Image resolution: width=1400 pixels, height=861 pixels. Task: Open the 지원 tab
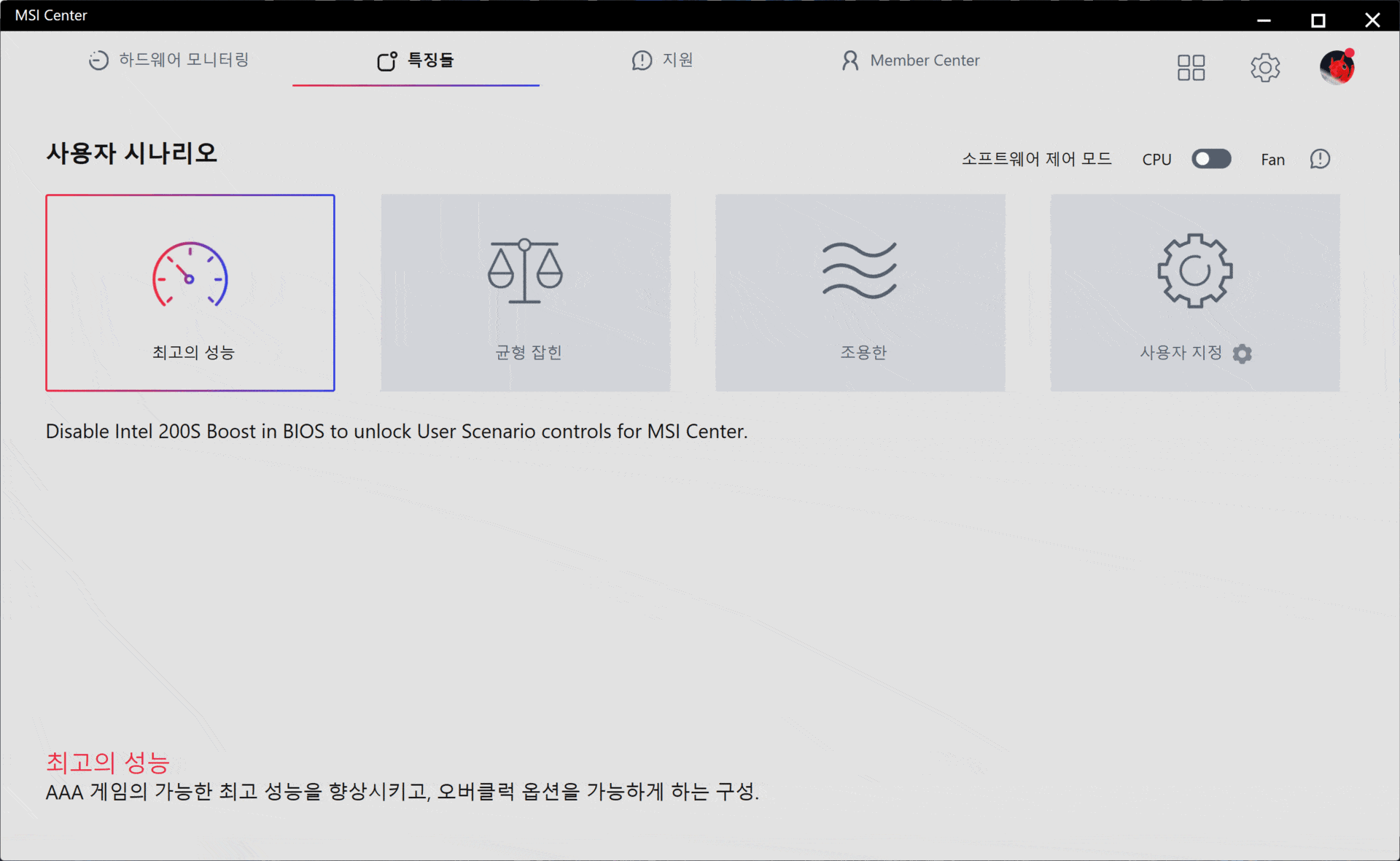click(x=662, y=60)
